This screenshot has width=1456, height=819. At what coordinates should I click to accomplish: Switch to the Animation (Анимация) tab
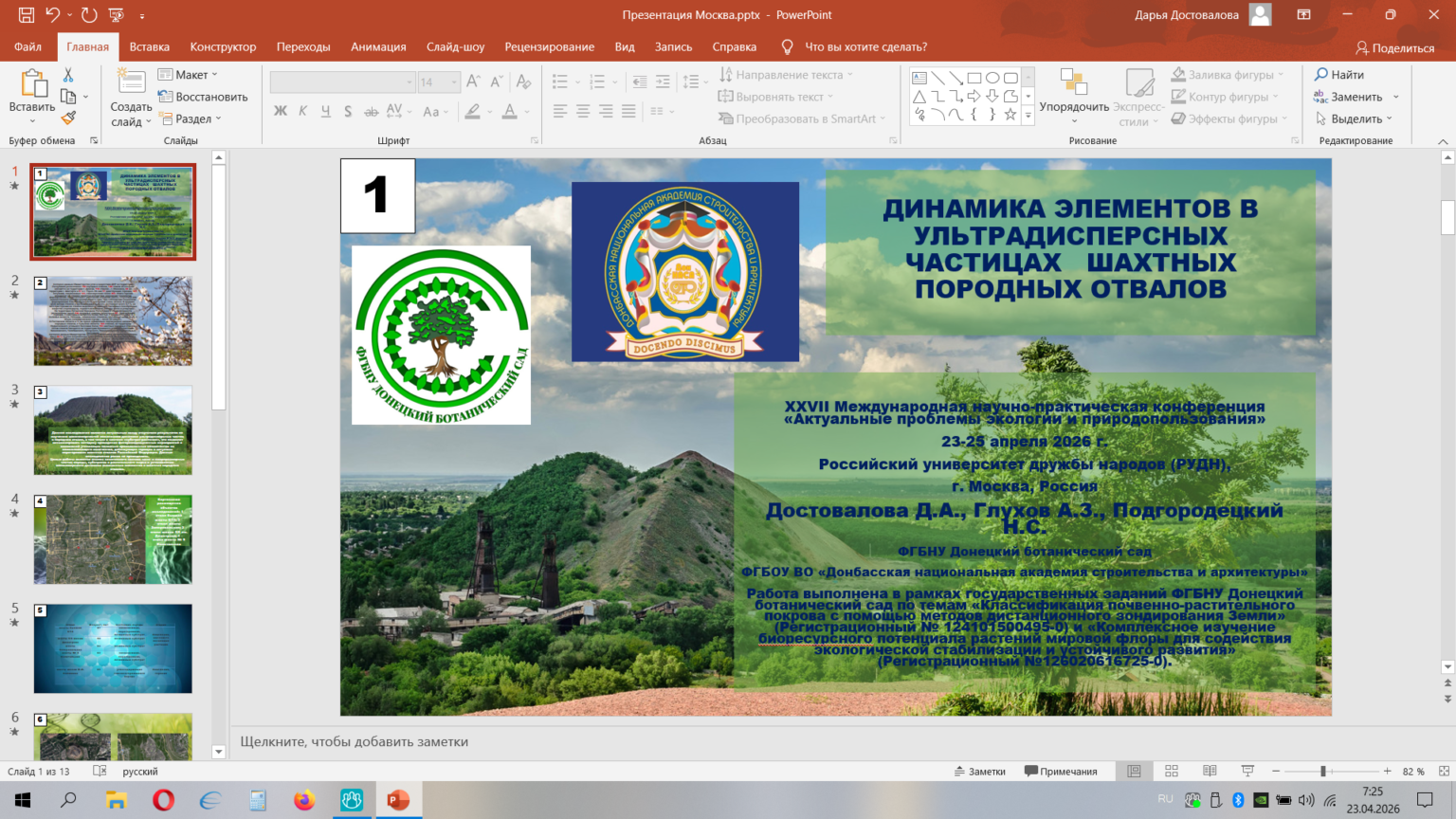[378, 46]
